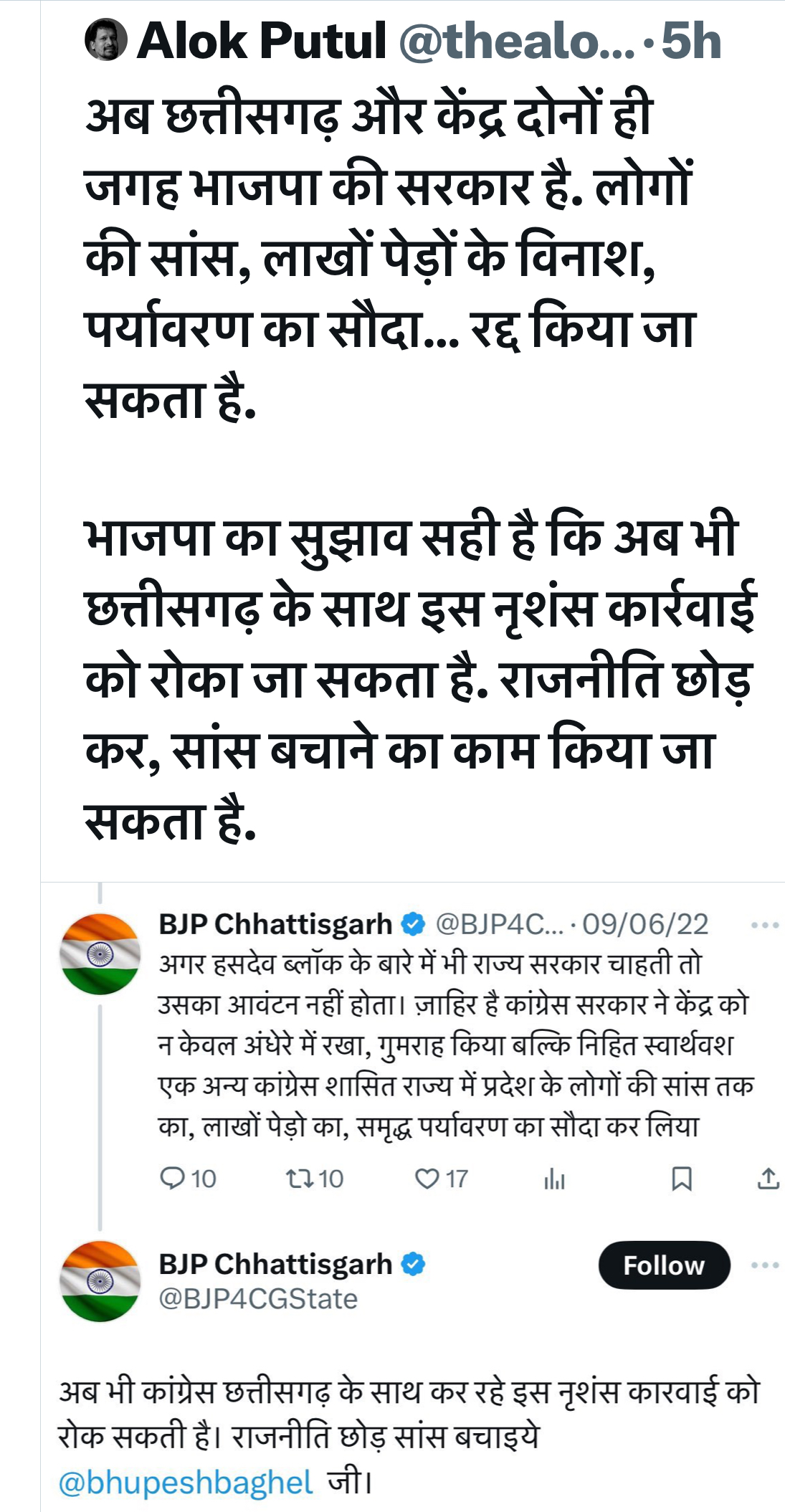The height and width of the screenshot is (1512, 785).
Task: Like the BJP Chhattisgarh quoted tweet
Action: 427,1179
